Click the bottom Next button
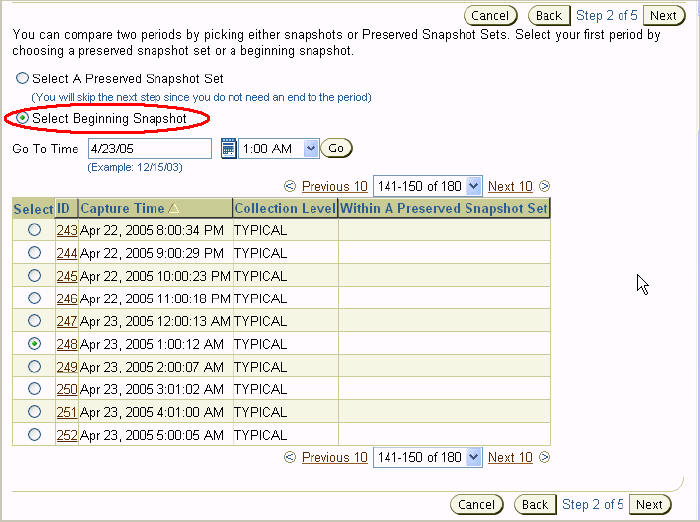The height and width of the screenshot is (522, 700). click(650, 505)
